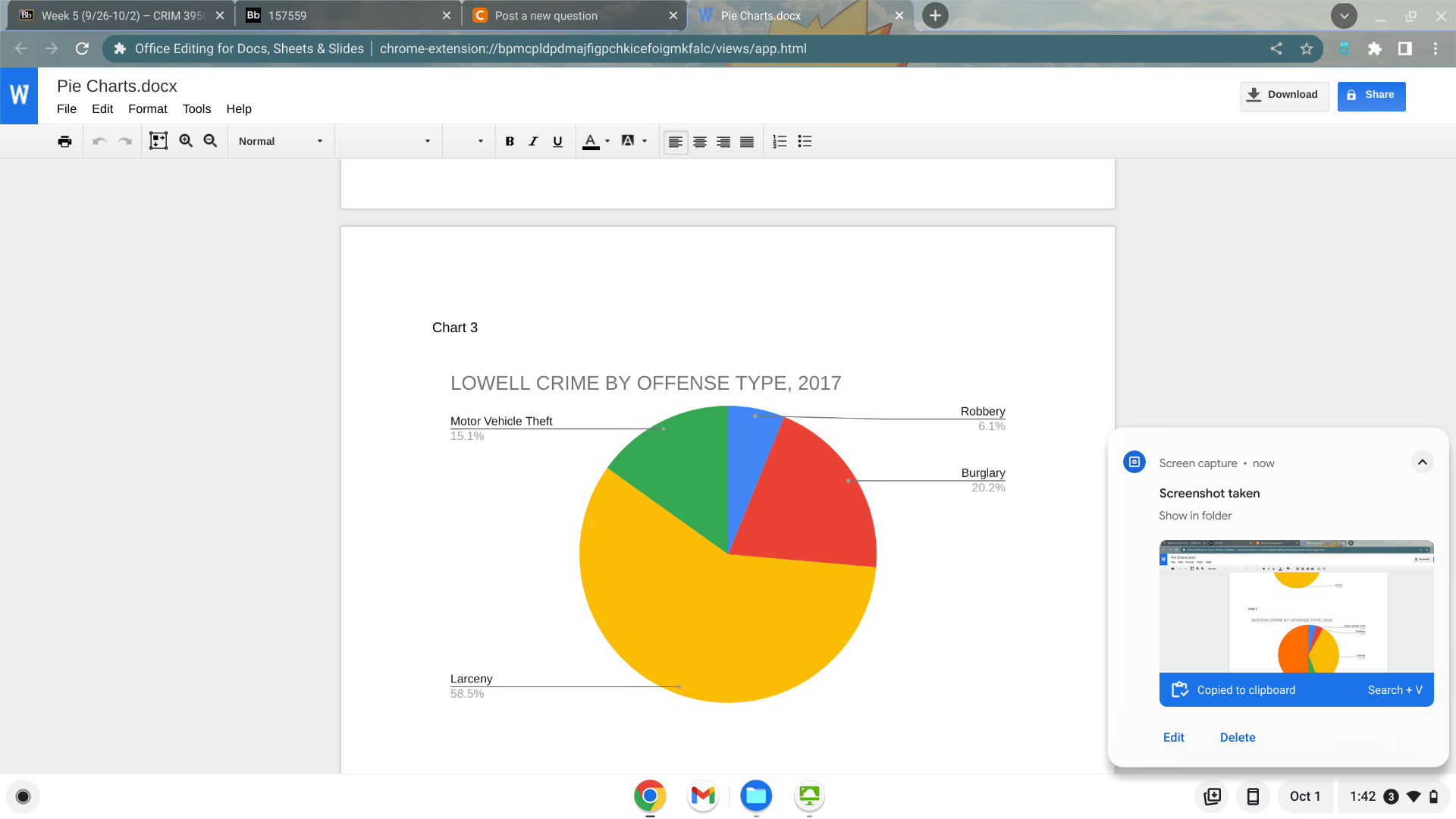Click the Redo icon
This screenshot has height=819, width=1456.
[124, 141]
